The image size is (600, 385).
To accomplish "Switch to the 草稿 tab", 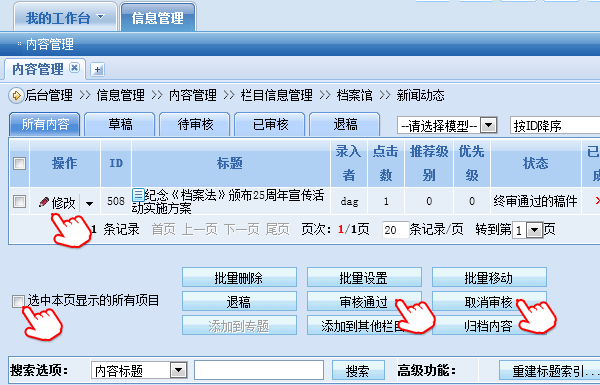I will pyautogui.click(x=120, y=124).
